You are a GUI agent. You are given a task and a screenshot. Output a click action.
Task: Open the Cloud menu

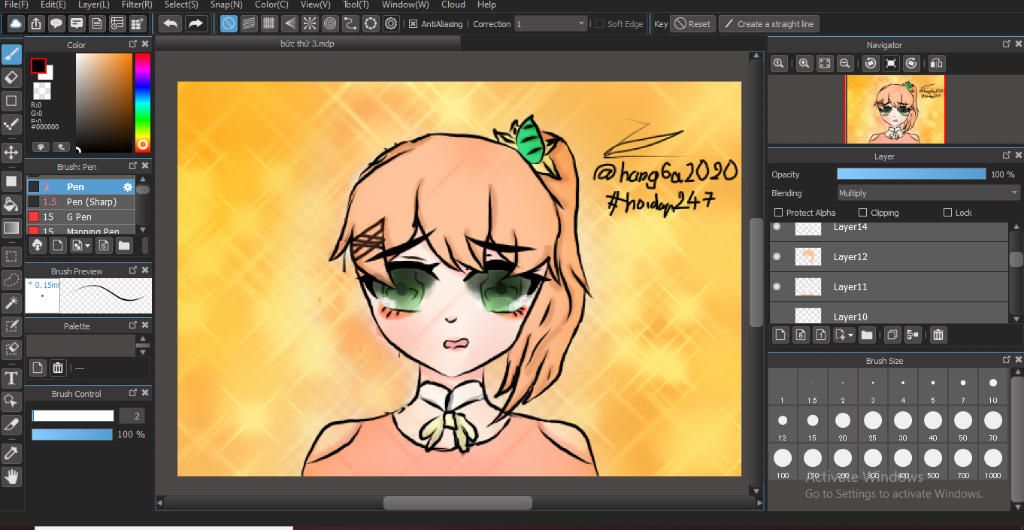[453, 5]
